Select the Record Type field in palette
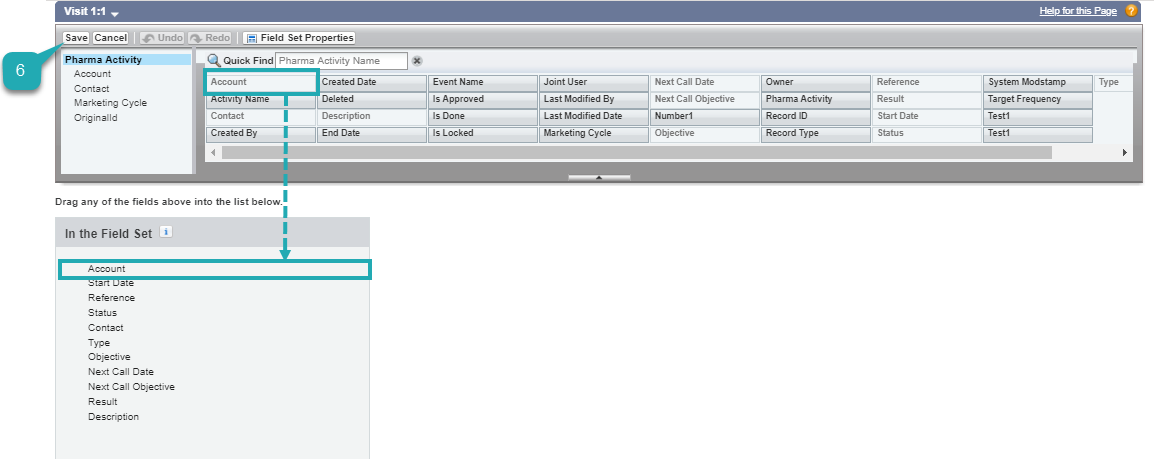This screenshot has height=462, width=1154. 815,134
